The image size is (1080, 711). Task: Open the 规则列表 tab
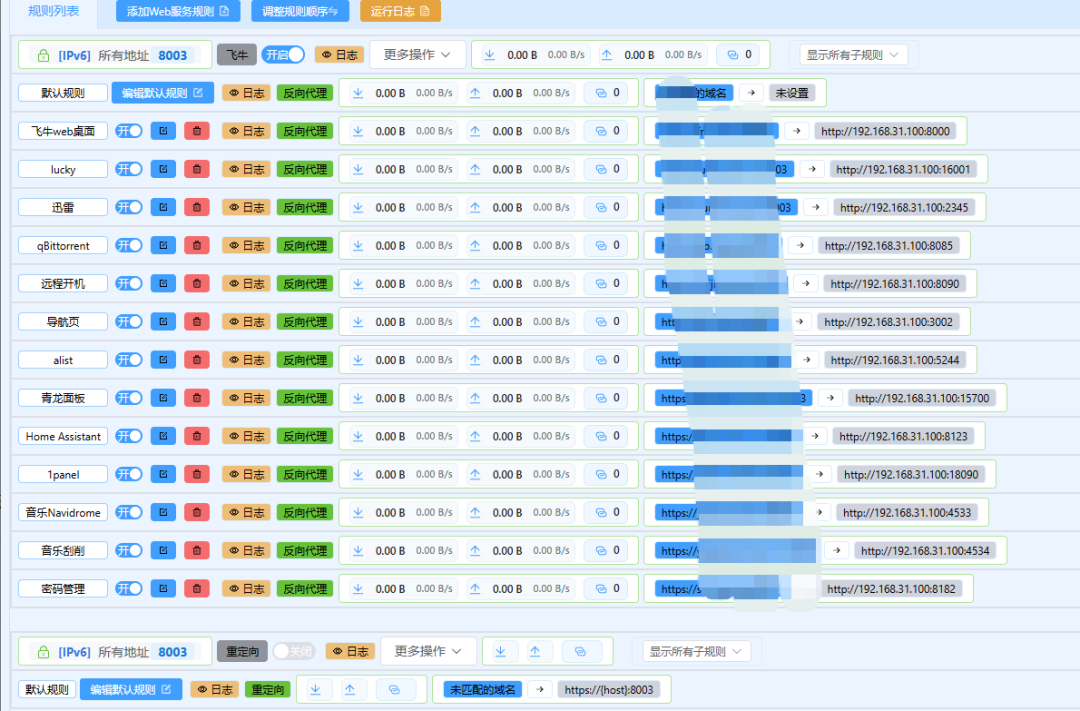54,11
